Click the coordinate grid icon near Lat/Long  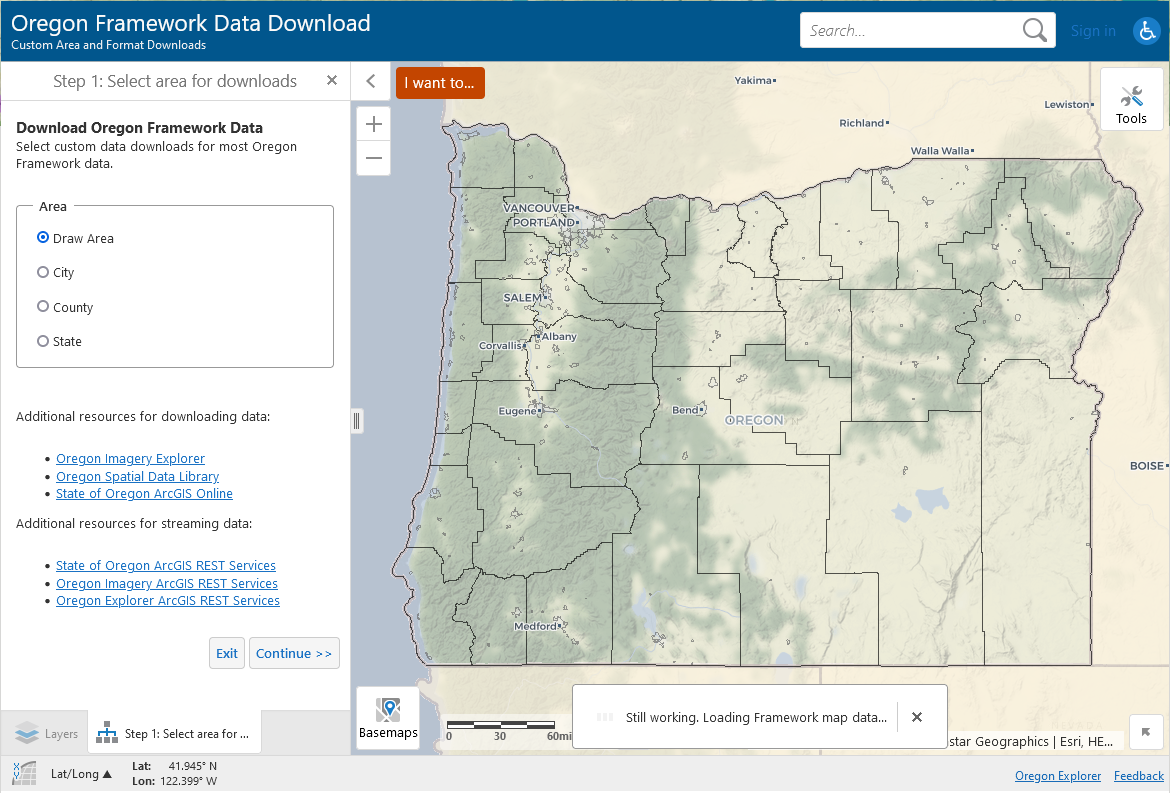click(22, 773)
